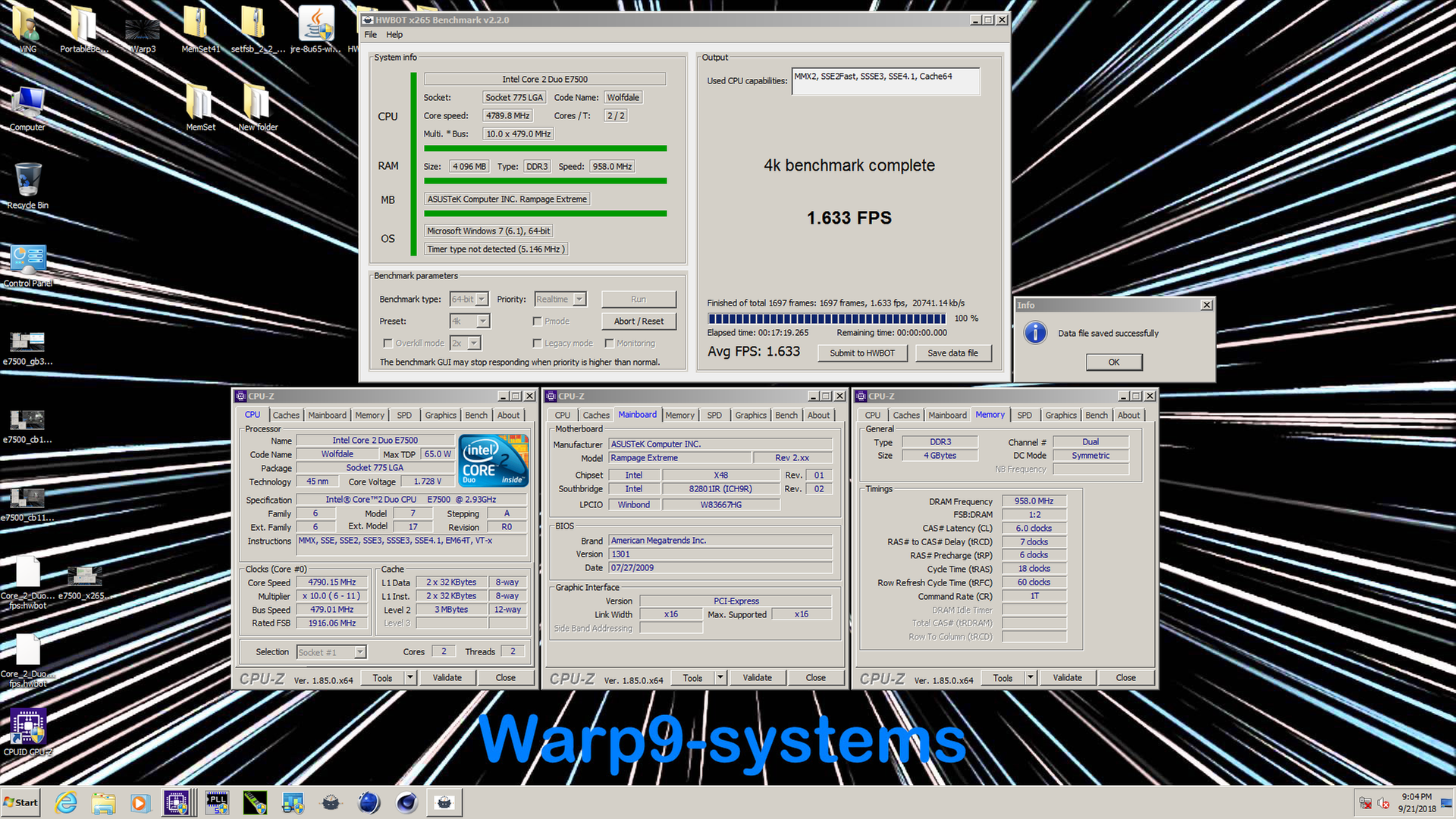Click Abort / Reset button

(x=639, y=322)
